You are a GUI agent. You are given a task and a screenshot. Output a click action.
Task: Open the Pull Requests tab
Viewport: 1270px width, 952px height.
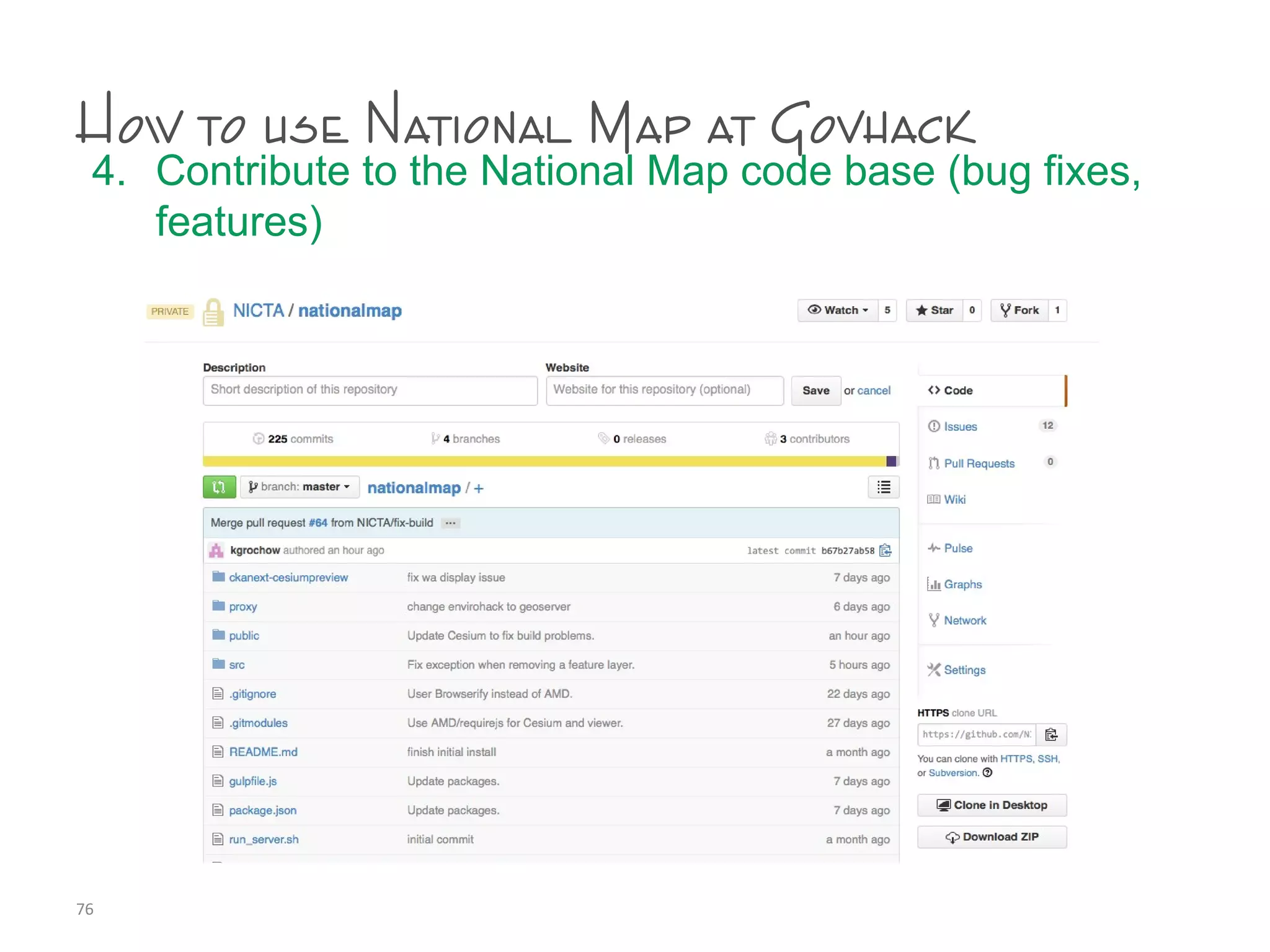979,464
